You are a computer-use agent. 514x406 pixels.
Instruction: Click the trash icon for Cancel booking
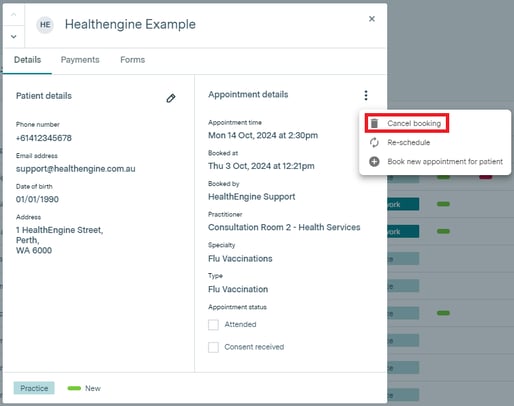pos(374,123)
